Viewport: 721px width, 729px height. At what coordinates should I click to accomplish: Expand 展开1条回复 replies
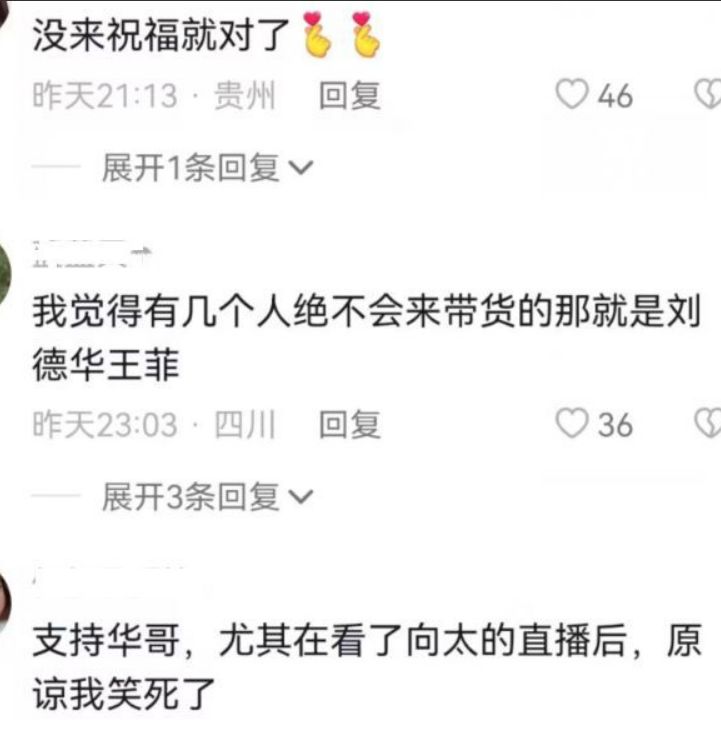(207, 167)
